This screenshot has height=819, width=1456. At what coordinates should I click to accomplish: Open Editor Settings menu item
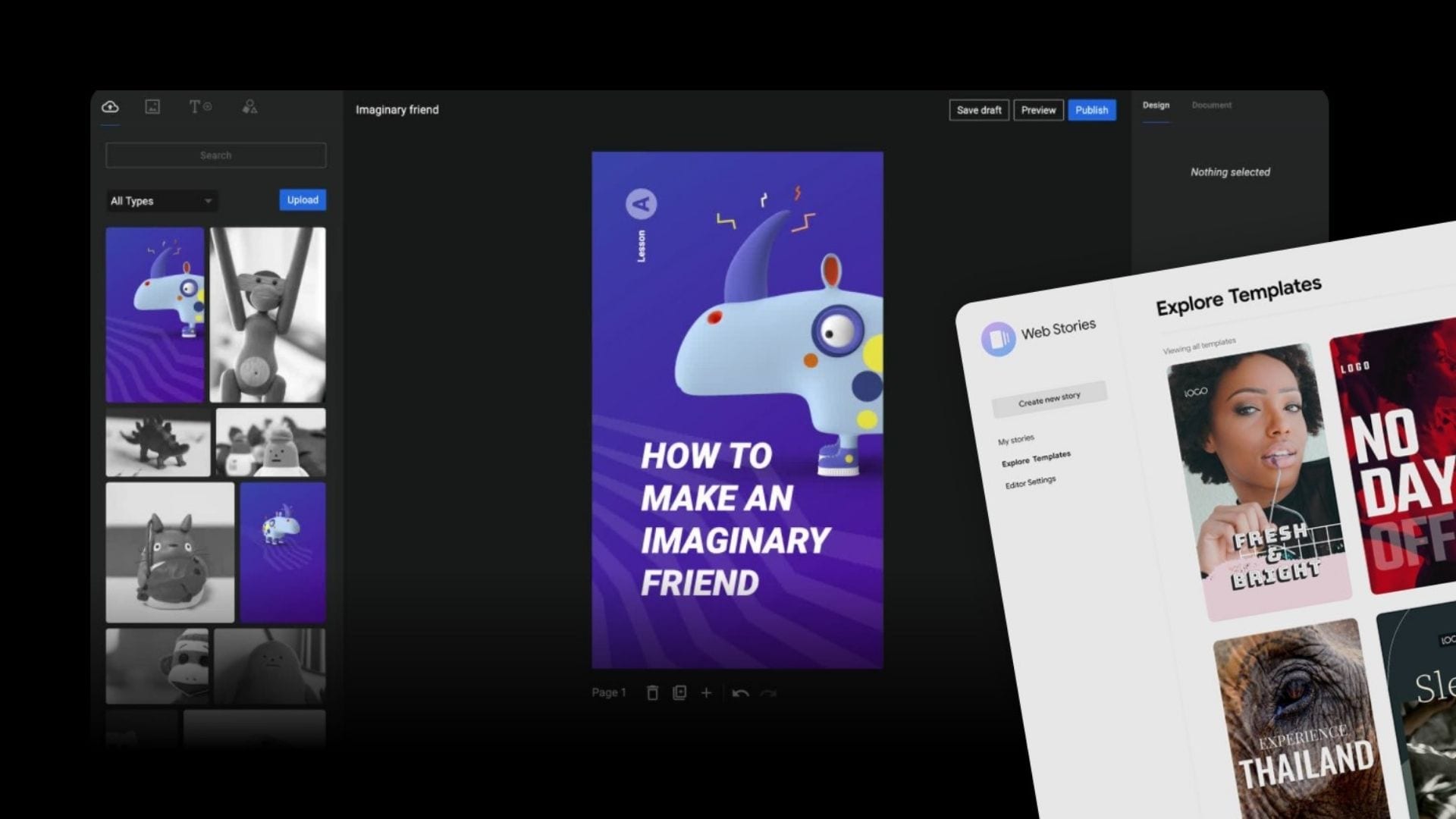pos(1030,482)
